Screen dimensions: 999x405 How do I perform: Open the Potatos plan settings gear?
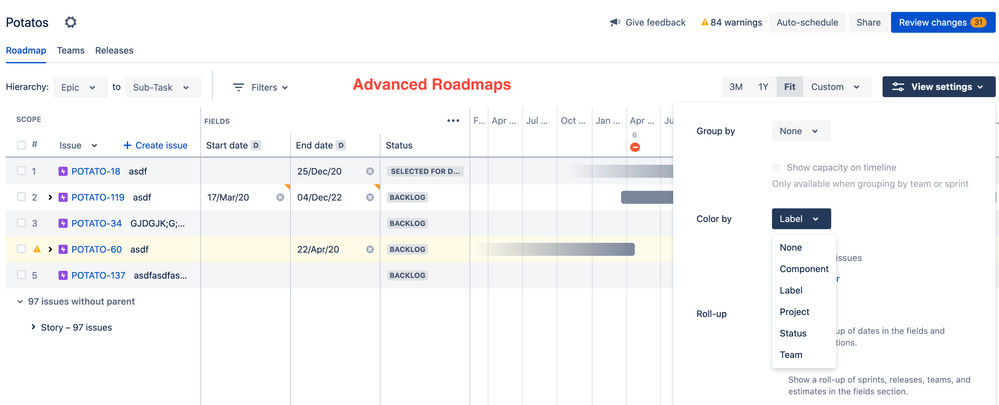coord(71,22)
